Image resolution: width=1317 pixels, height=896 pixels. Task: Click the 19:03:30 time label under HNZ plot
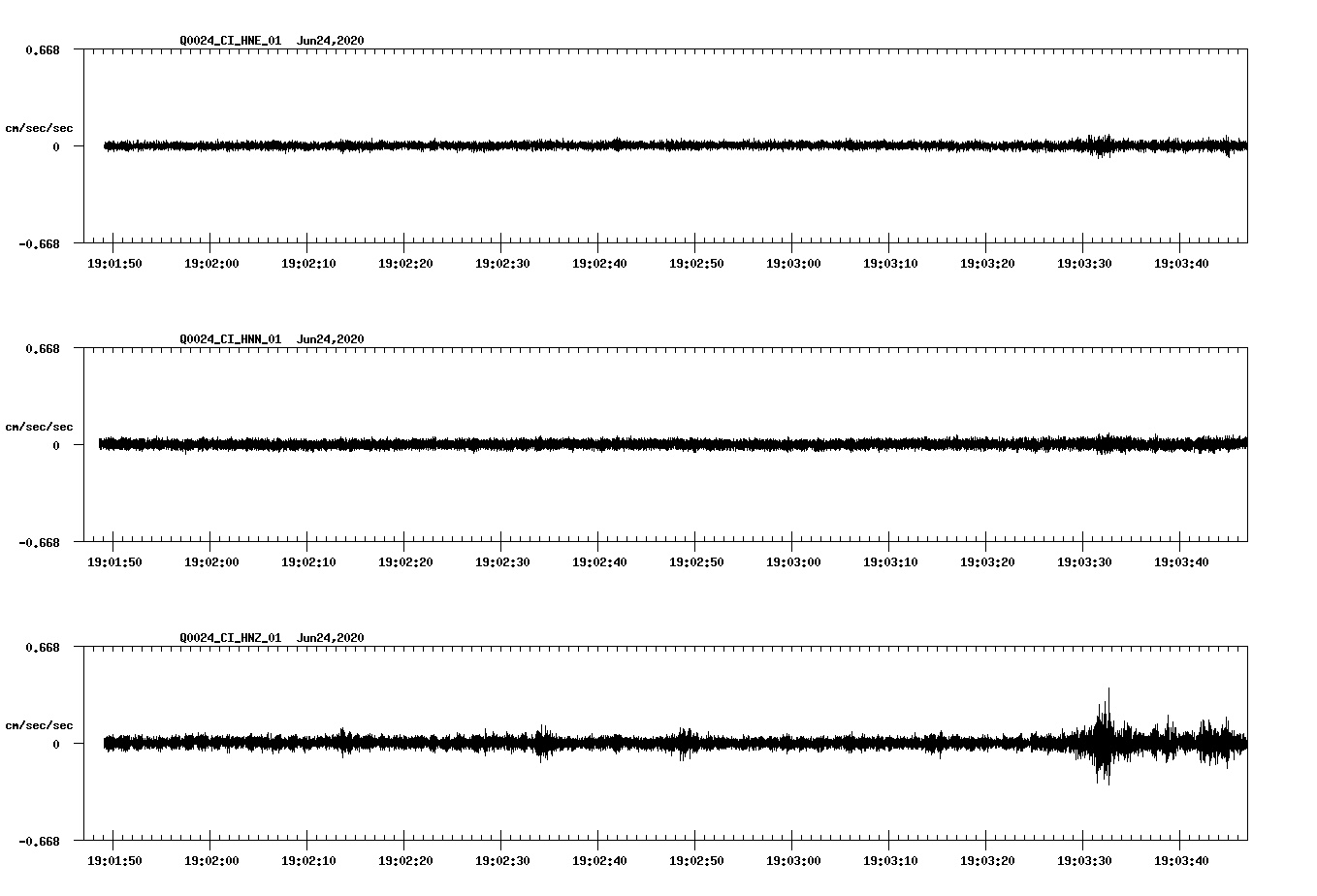1084,860
